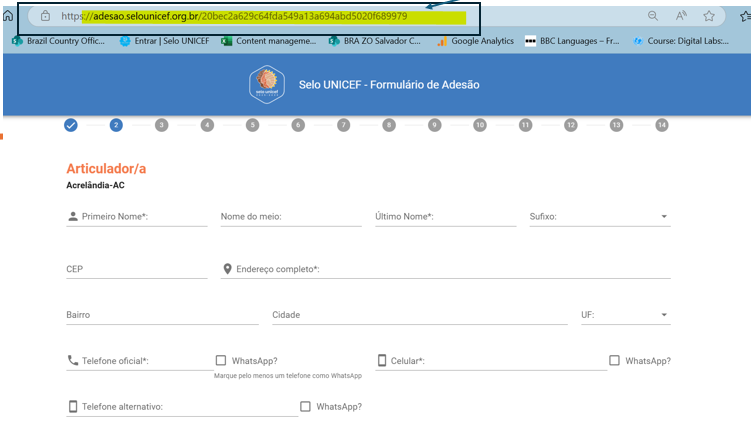
Task: Go to step 8 in the stepper
Action: pyautogui.click(x=389, y=126)
